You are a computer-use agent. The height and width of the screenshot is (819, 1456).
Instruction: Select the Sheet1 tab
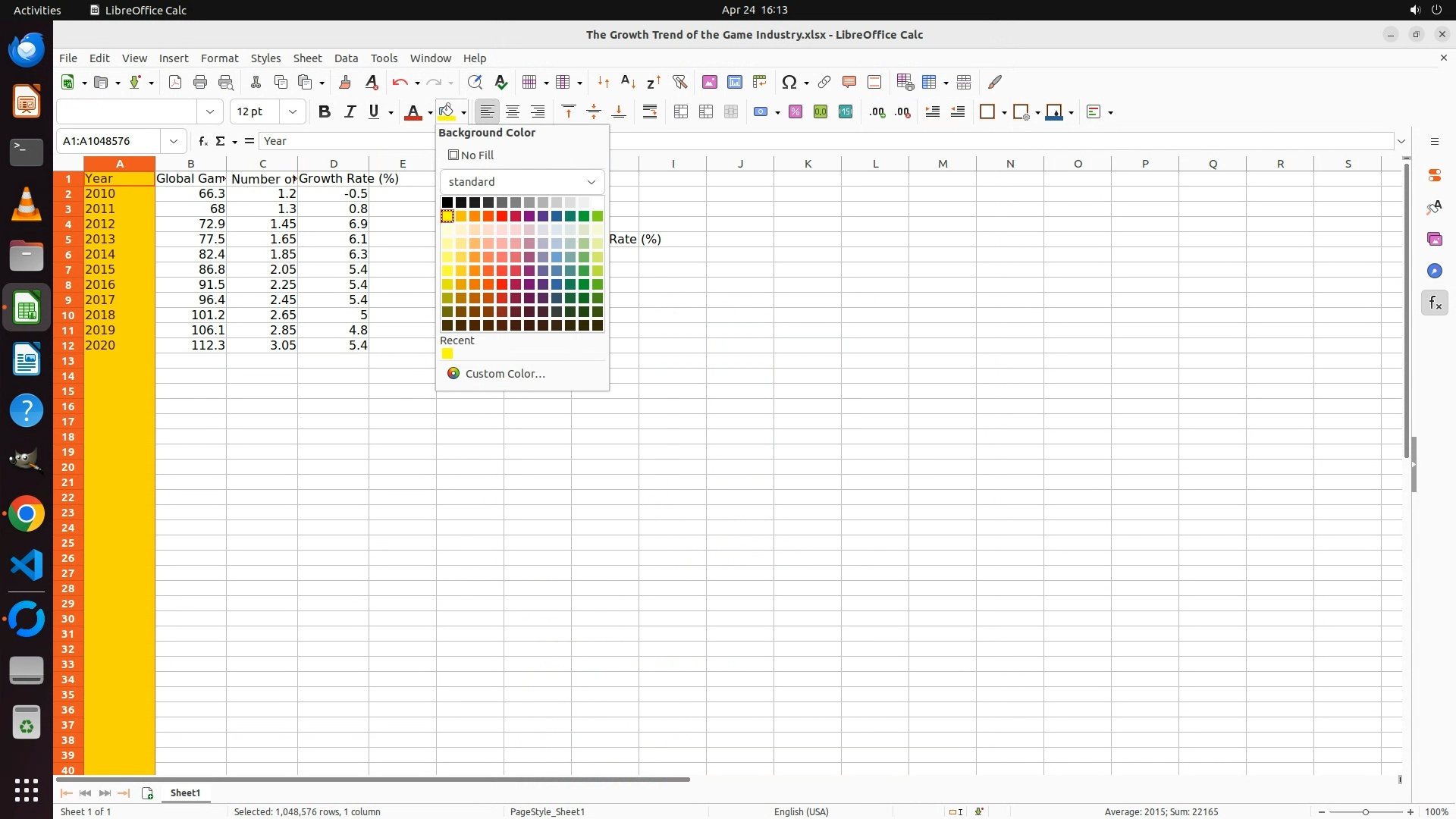pos(185,793)
